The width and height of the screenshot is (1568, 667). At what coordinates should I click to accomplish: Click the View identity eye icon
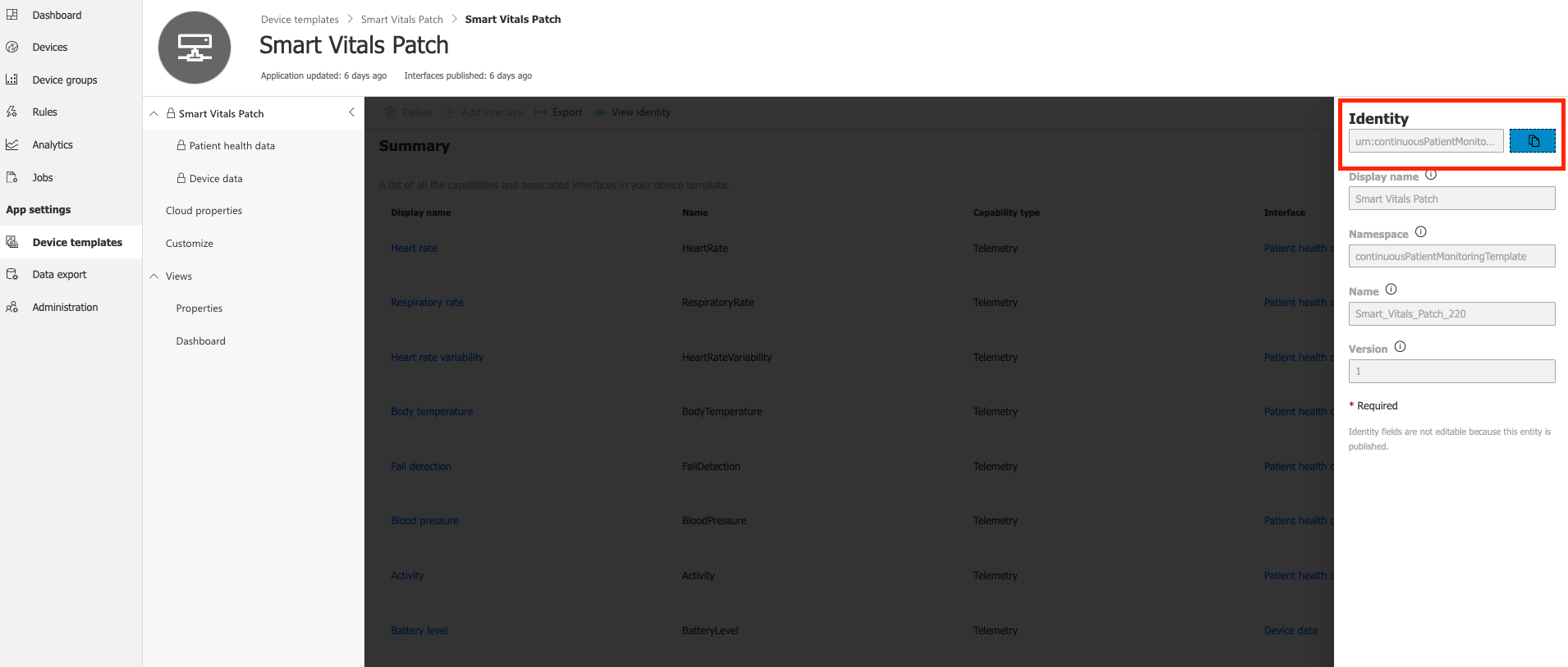click(x=600, y=112)
